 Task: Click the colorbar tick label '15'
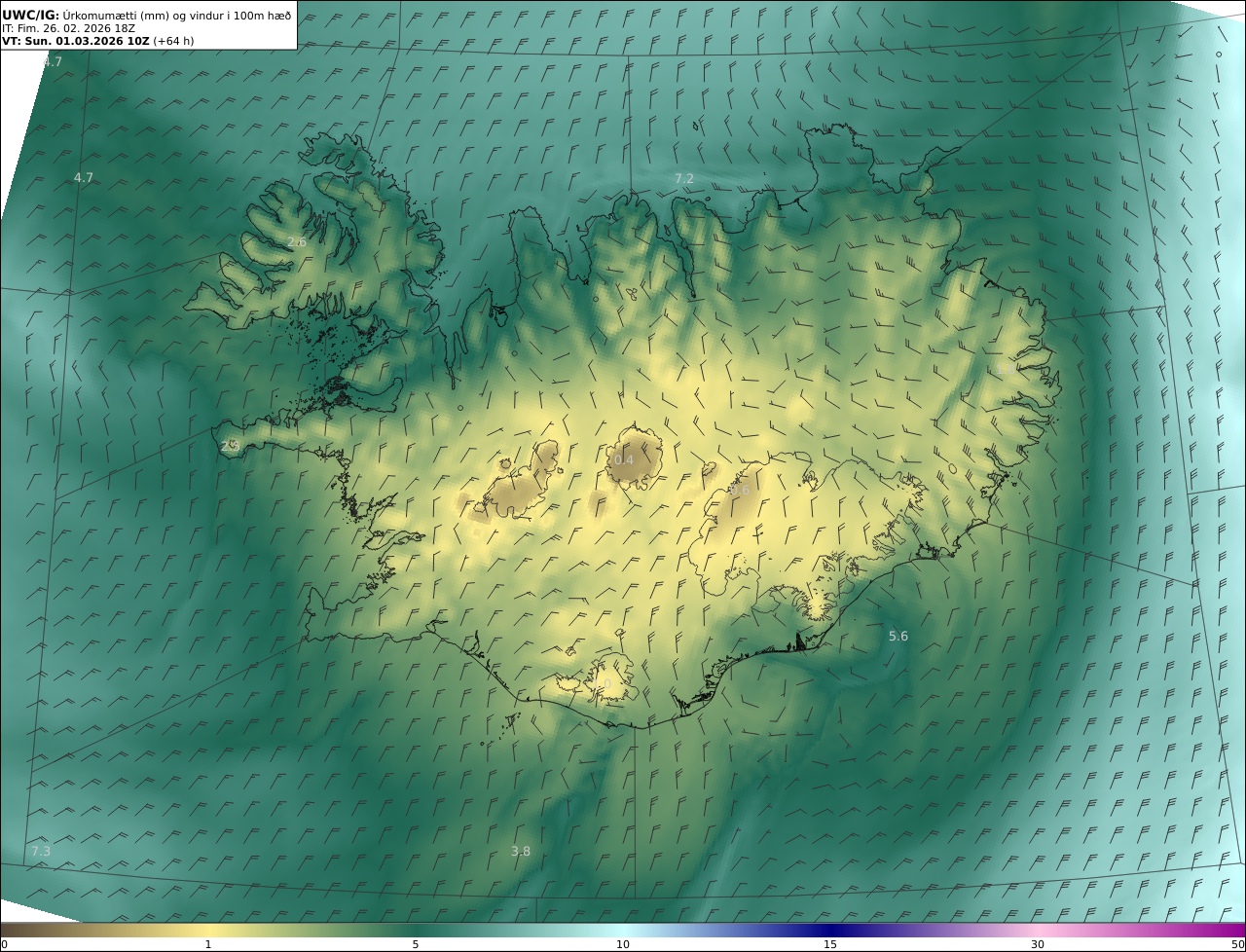(830, 944)
